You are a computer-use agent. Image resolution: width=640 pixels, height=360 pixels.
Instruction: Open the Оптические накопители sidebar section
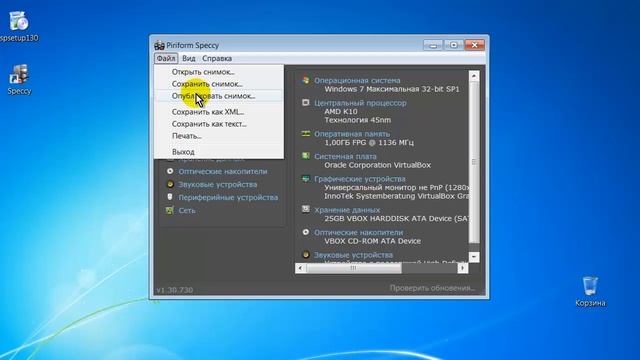tap(223, 171)
